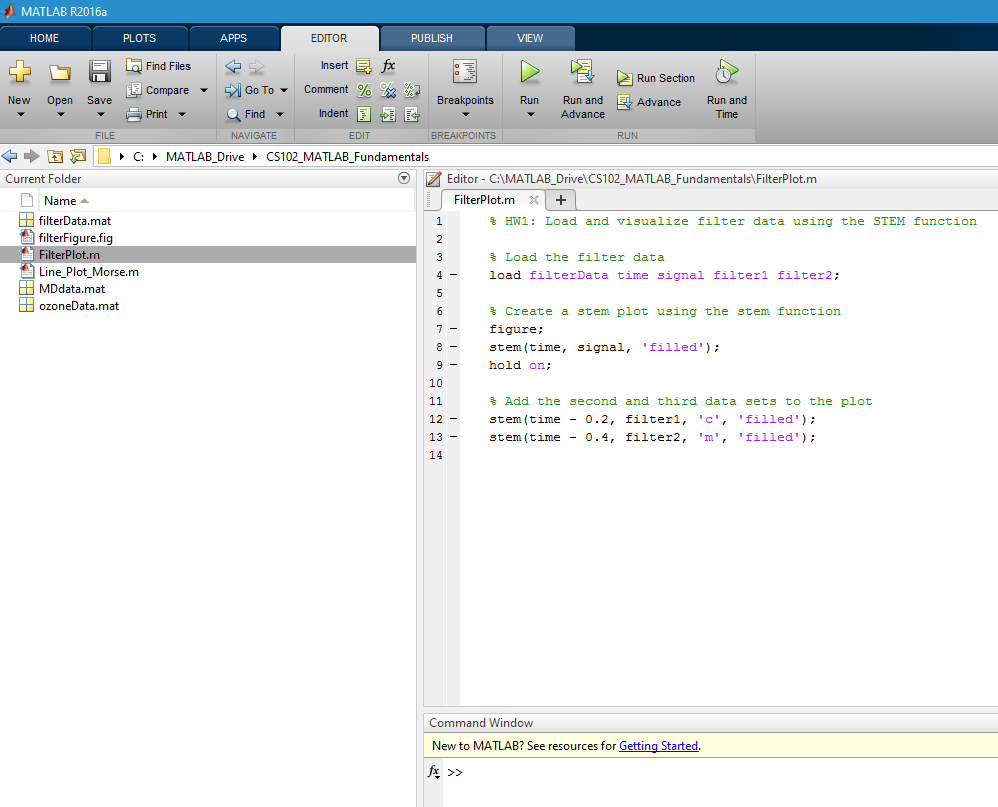Click the Comment percent icon
The height and width of the screenshot is (807, 998).
[x=364, y=90]
